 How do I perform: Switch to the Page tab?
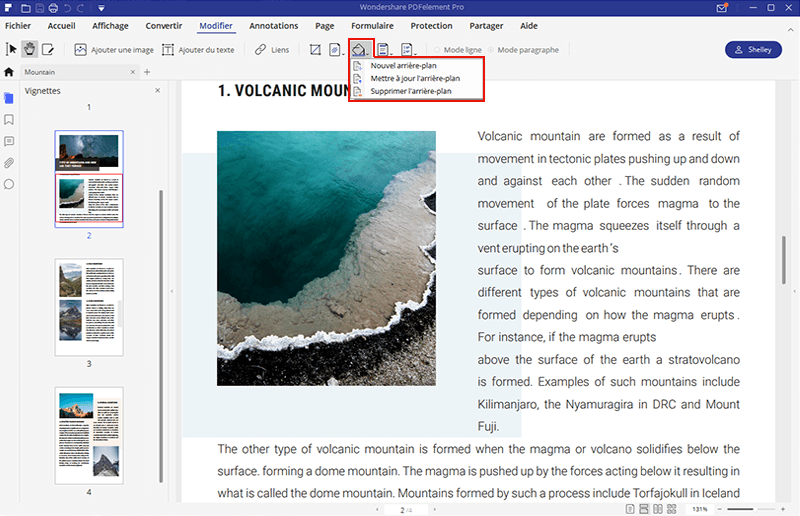point(324,26)
